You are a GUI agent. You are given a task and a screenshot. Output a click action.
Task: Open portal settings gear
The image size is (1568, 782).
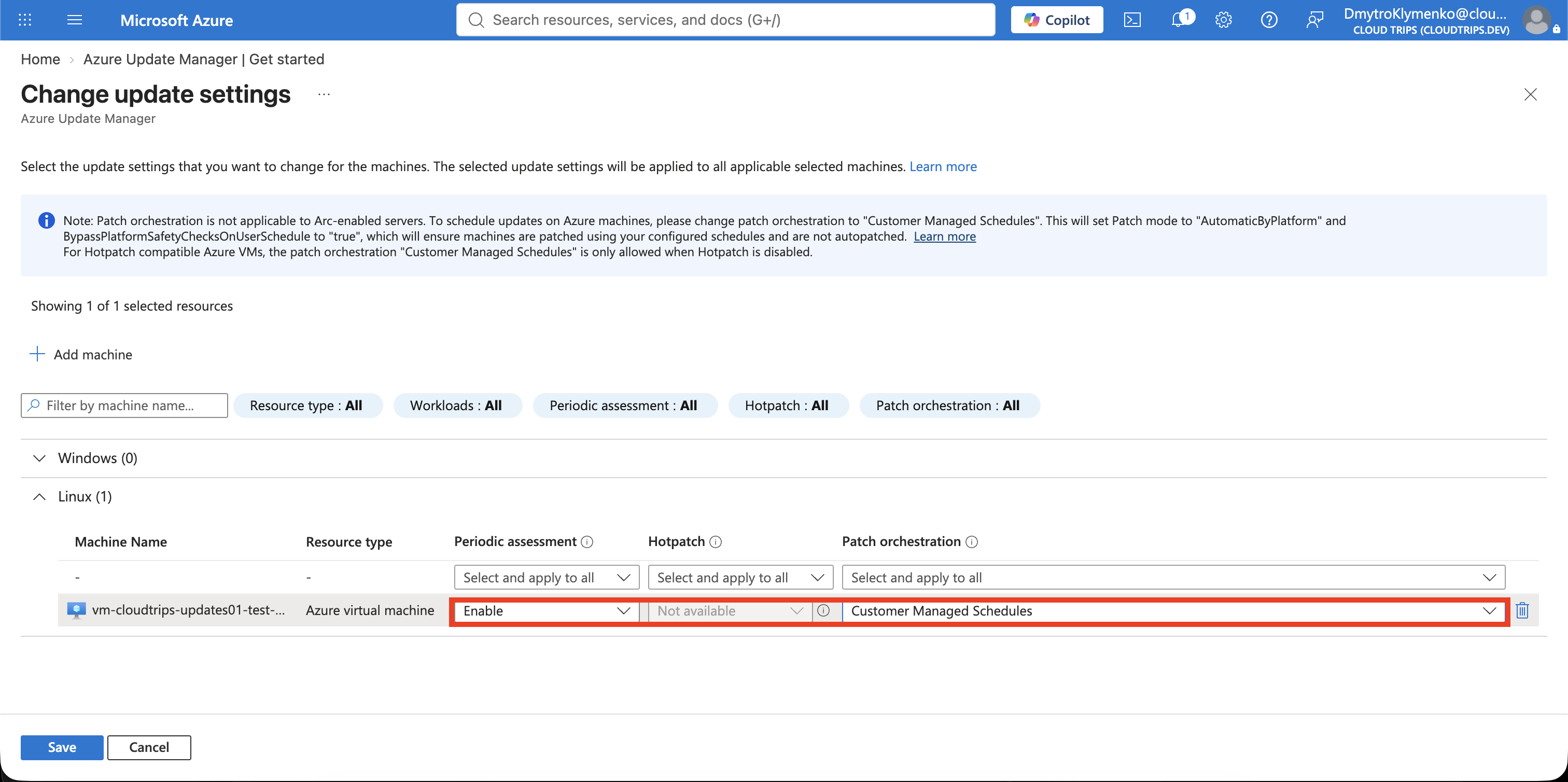(1224, 20)
